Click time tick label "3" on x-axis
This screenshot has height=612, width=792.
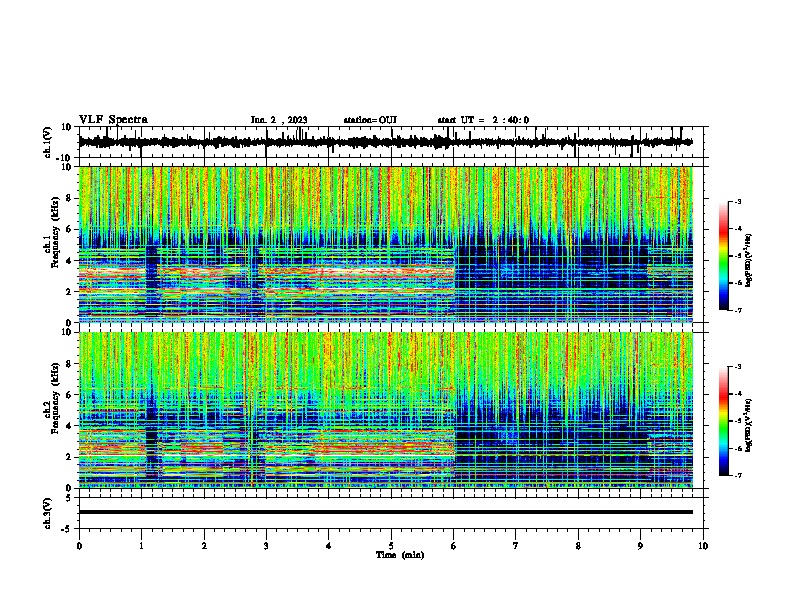pyautogui.click(x=266, y=546)
